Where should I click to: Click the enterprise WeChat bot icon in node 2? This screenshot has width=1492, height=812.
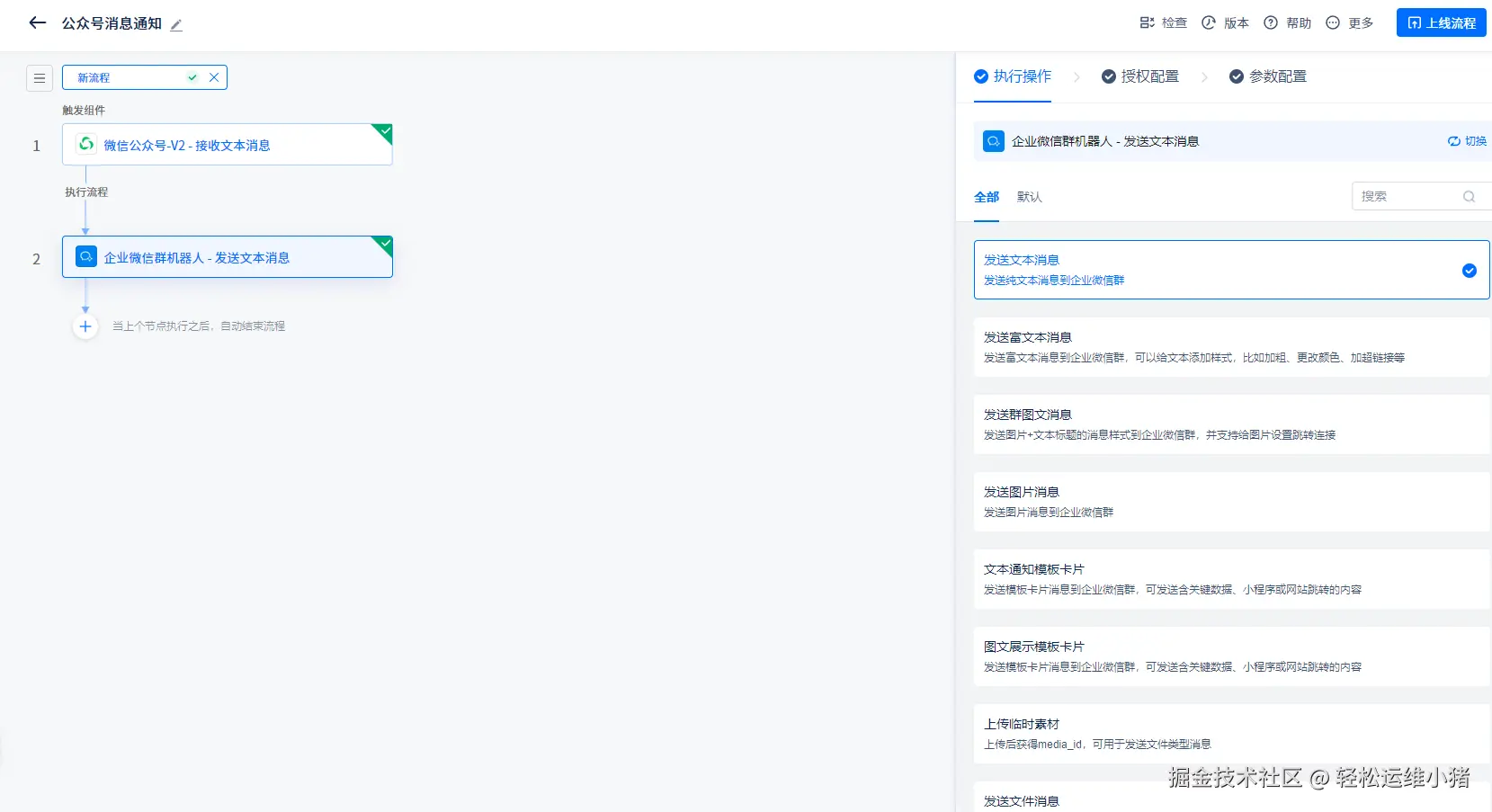(x=86, y=256)
